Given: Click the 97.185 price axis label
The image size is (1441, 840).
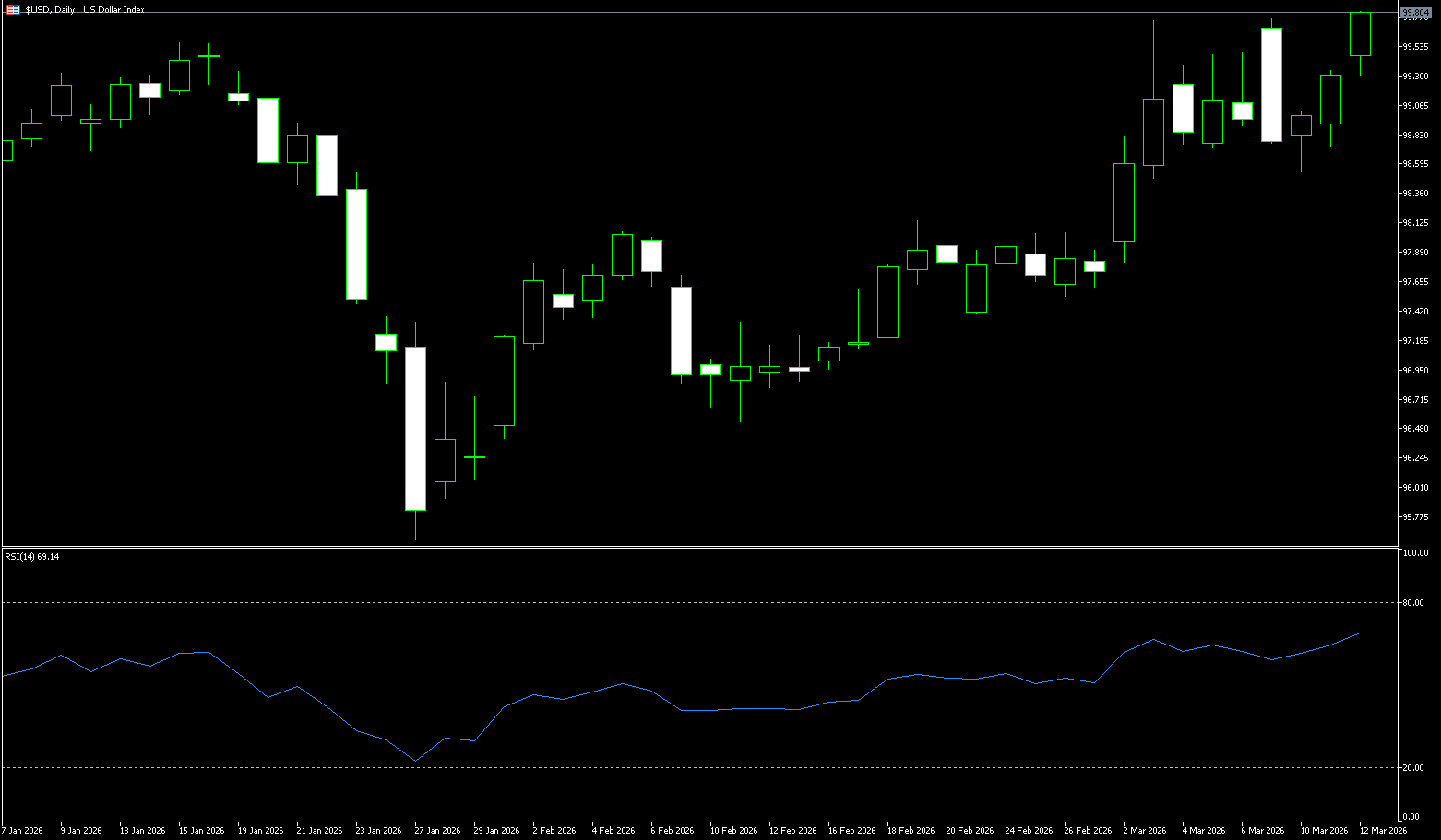Looking at the screenshot, I should click(1415, 341).
